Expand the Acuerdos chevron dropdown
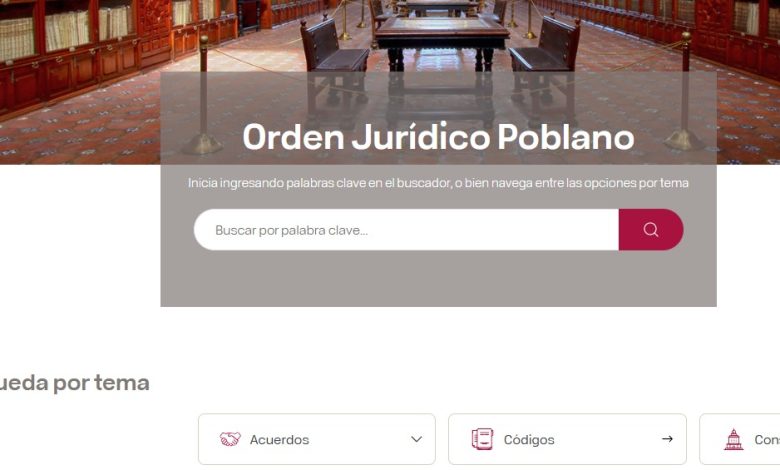780x470 pixels. [x=416, y=439]
